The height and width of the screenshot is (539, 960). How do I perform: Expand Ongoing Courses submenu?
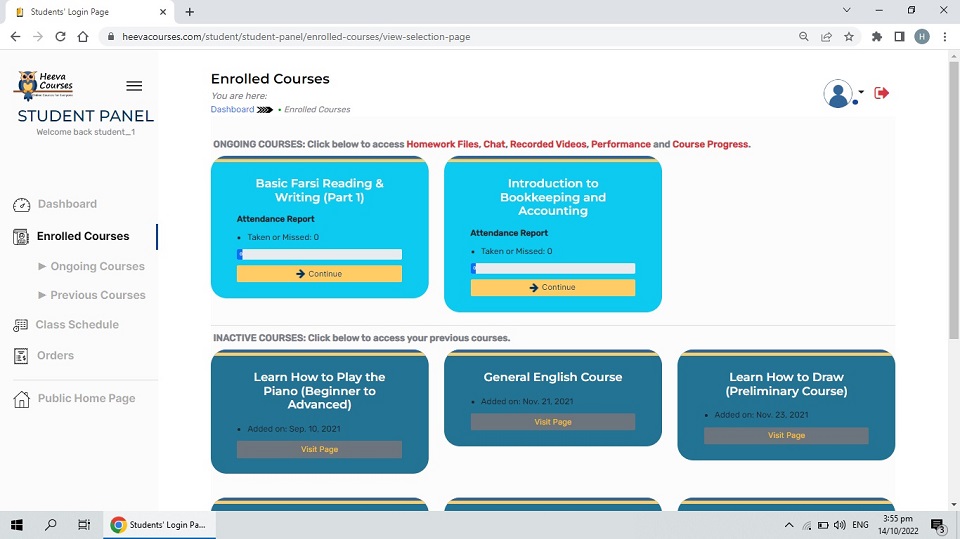92,266
